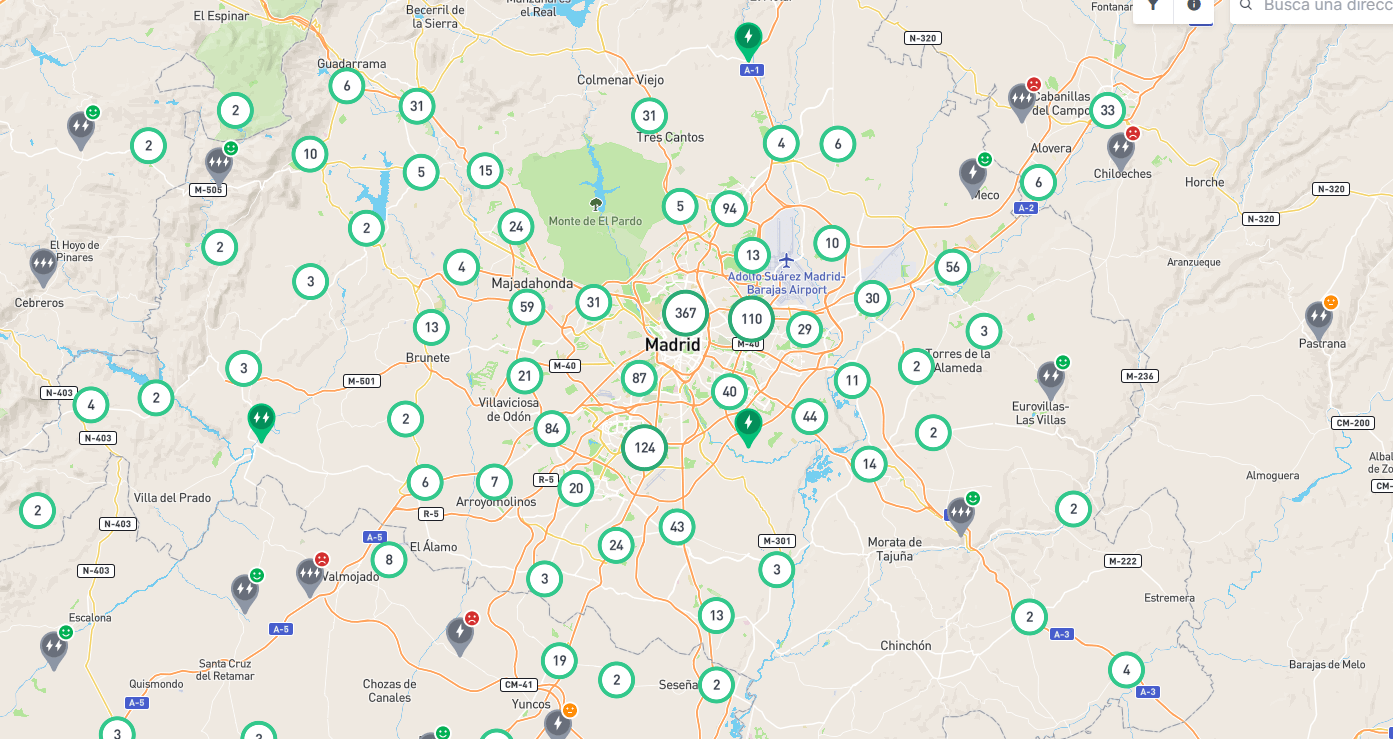Select the green charger pin above Villa del Prado
The width and height of the screenshot is (1393, 739).
click(261, 420)
